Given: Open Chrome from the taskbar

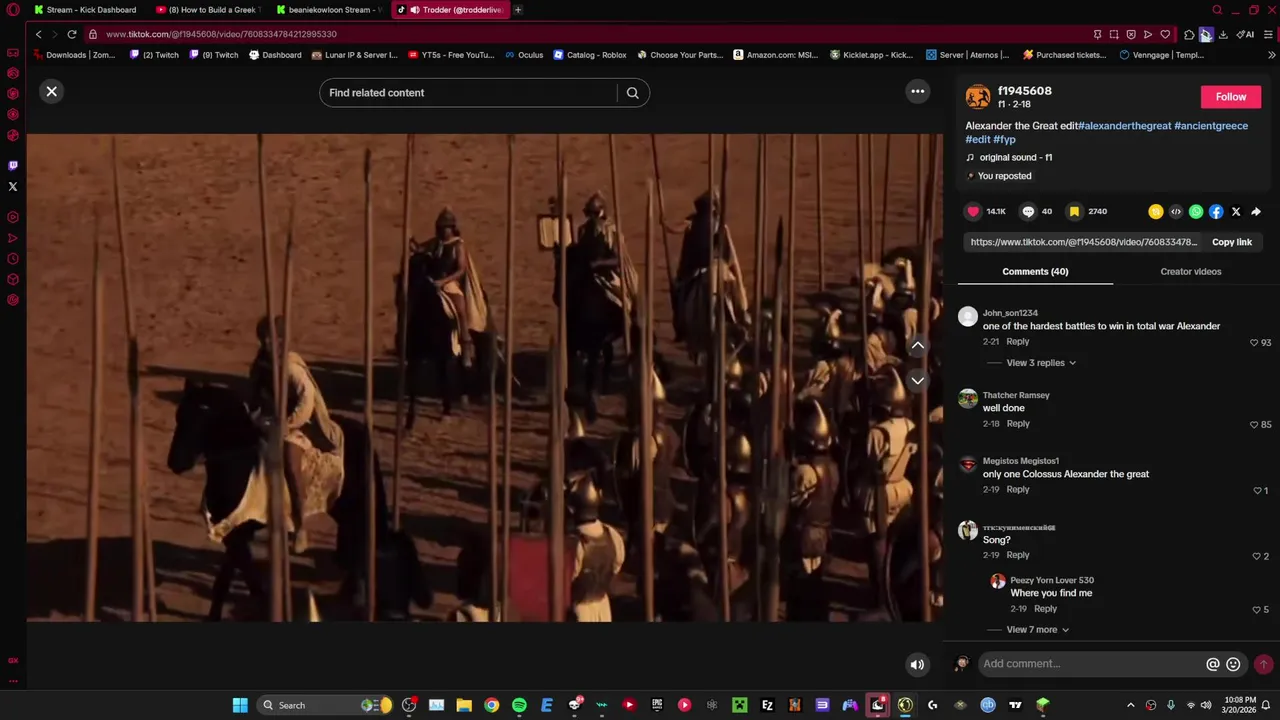Looking at the screenshot, I should coord(491,705).
